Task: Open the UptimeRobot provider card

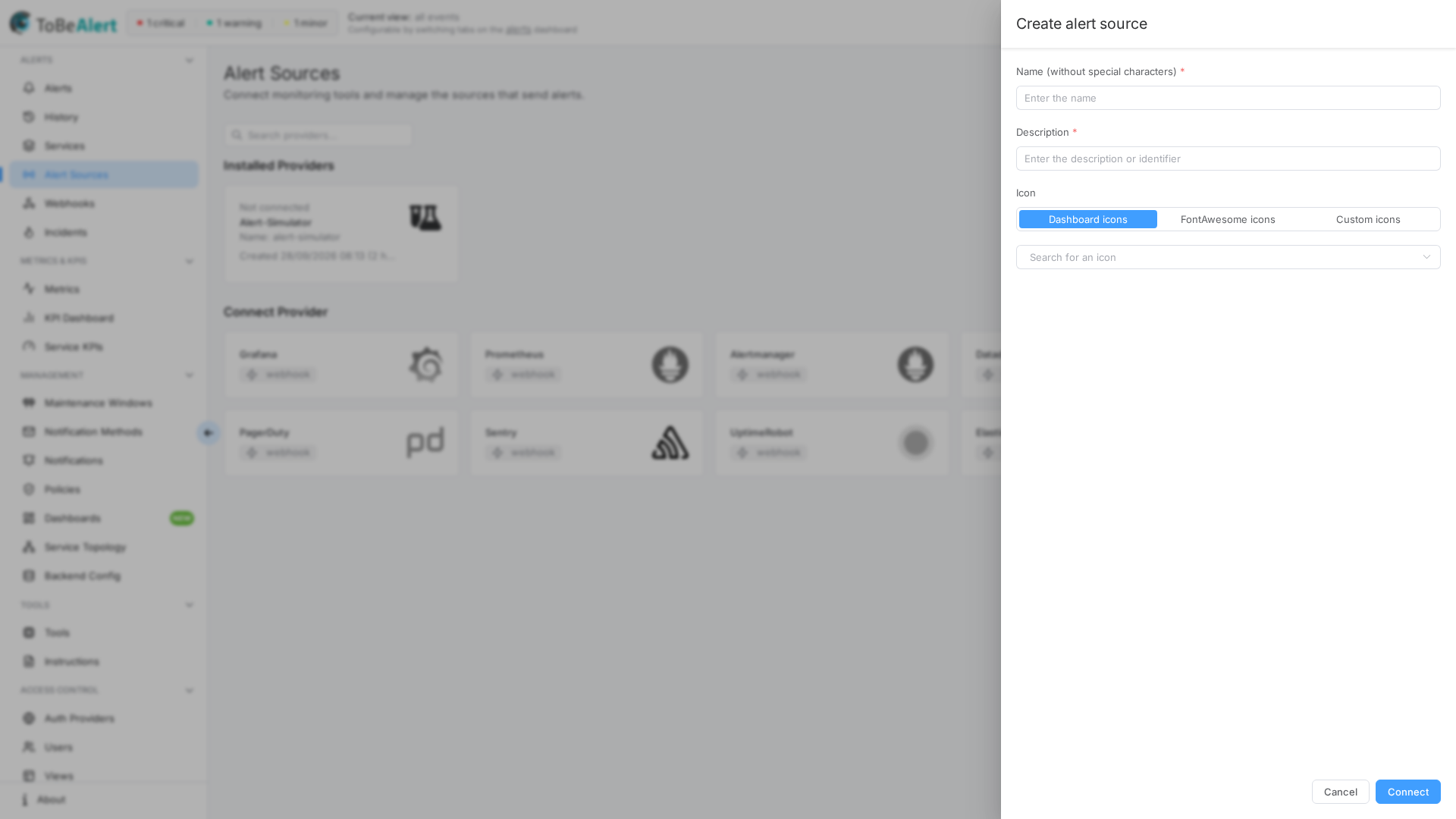Action: coord(832,443)
